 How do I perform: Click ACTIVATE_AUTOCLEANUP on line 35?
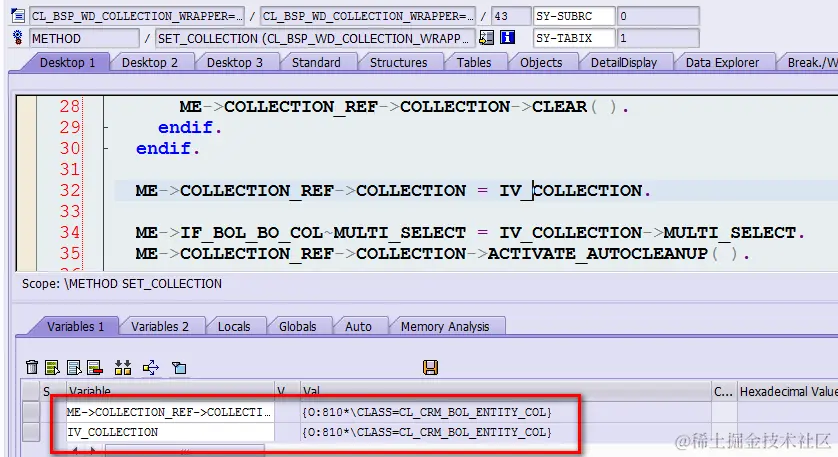point(598,253)
